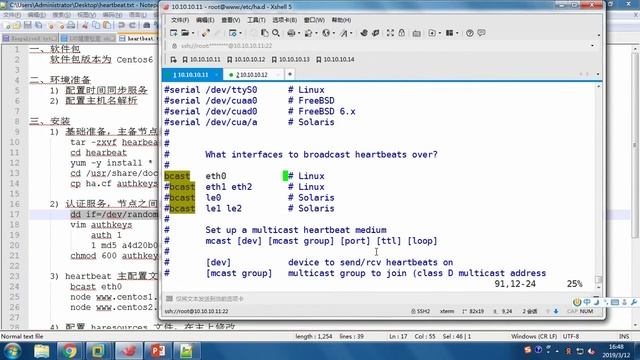
Task: Open tab list dropdown at tab bar end
Action: point(598,75)
